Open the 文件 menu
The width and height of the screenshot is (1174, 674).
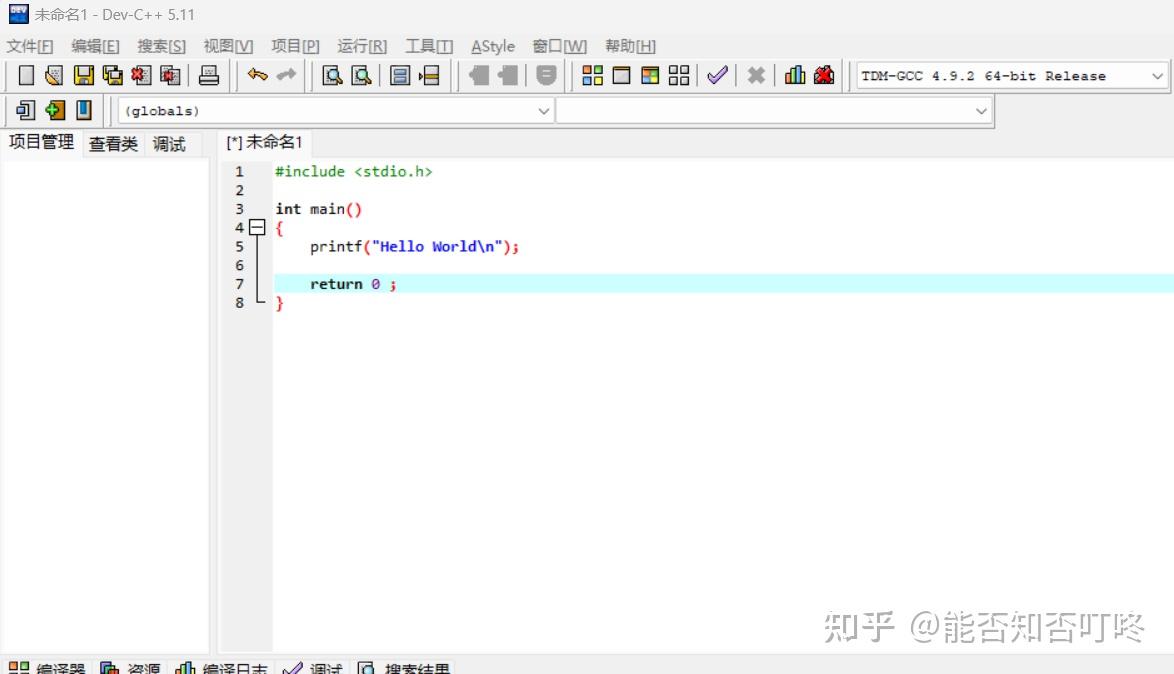tap(29, 46)
